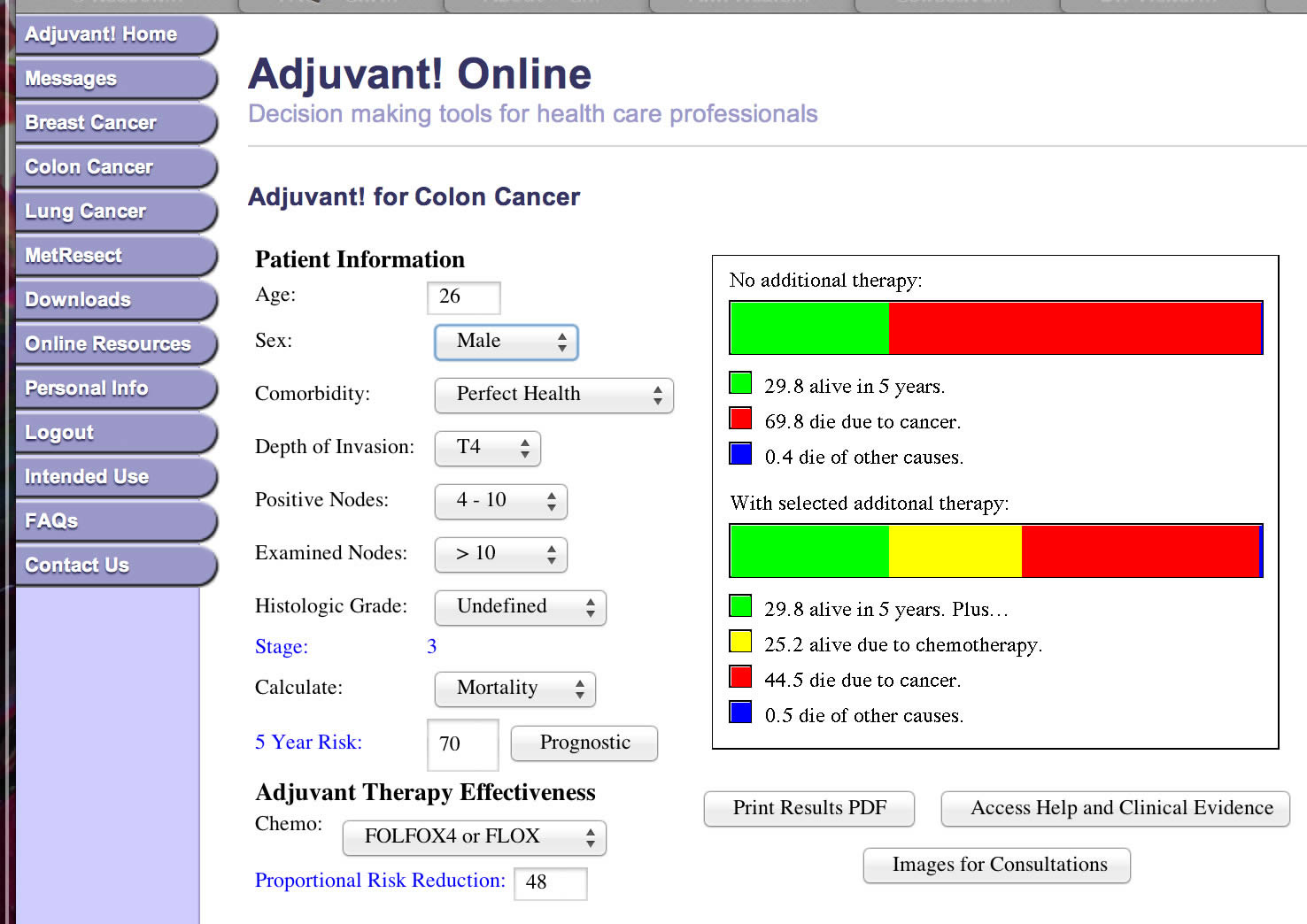This screenshot has width=1307, height=924.
Task: Open the Histologic Grade dropdown
Action: point(520,607)
